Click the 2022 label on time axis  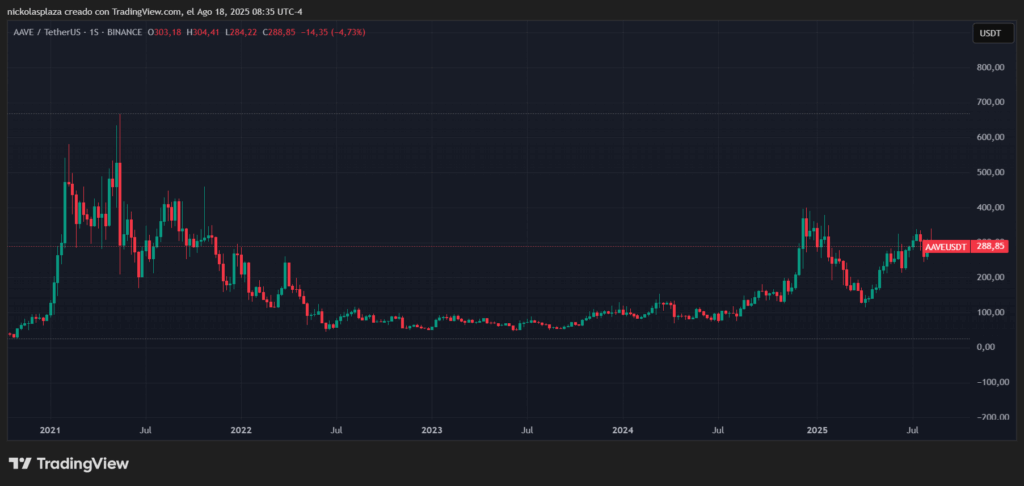coord(241,430)
